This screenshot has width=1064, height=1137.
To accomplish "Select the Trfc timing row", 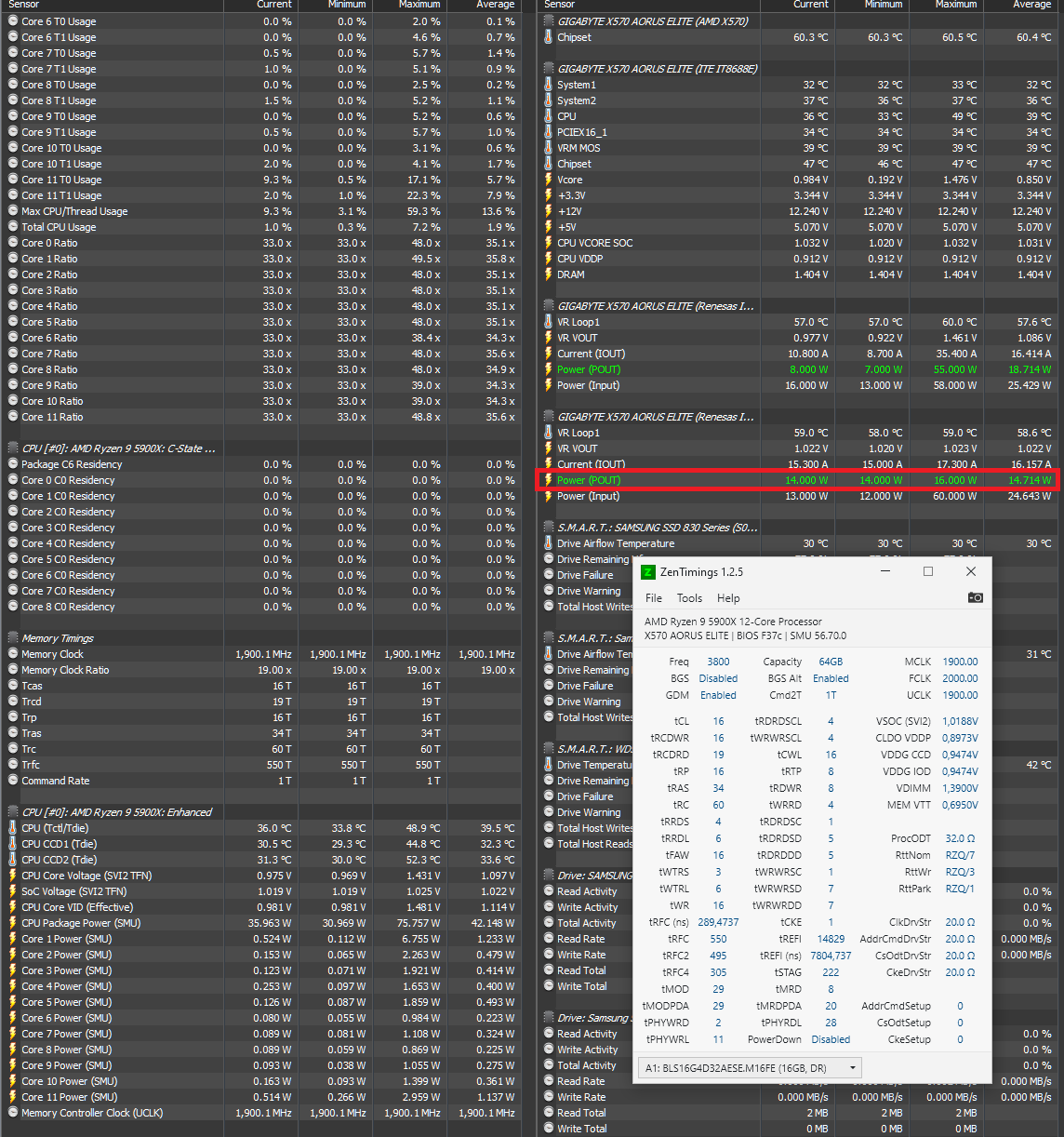I will tap(261, 765).
